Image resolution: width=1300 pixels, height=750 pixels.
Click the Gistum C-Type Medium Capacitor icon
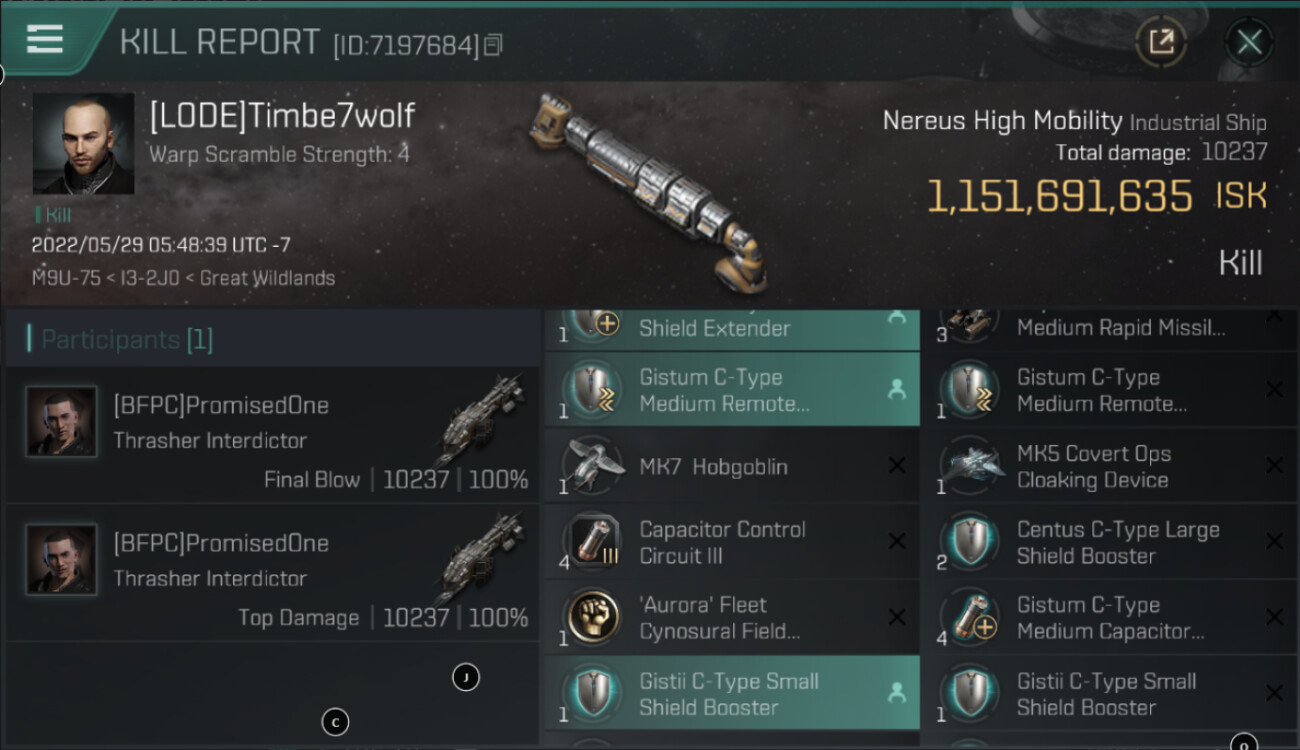[971, 618]
